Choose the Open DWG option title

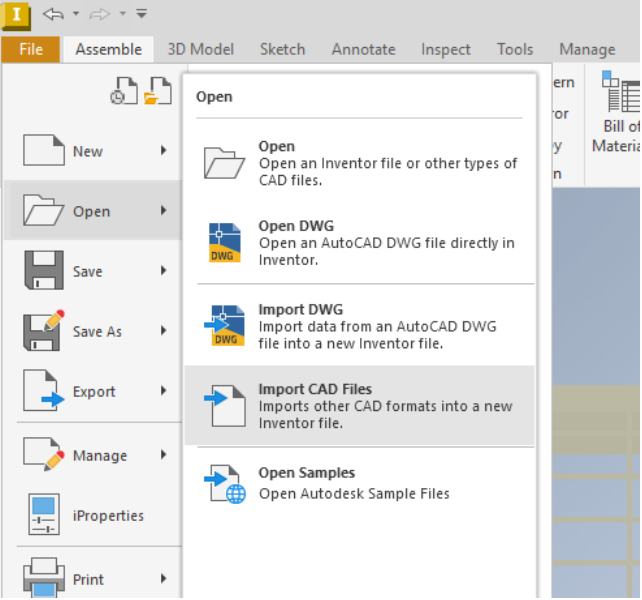[x=296, y=226]
